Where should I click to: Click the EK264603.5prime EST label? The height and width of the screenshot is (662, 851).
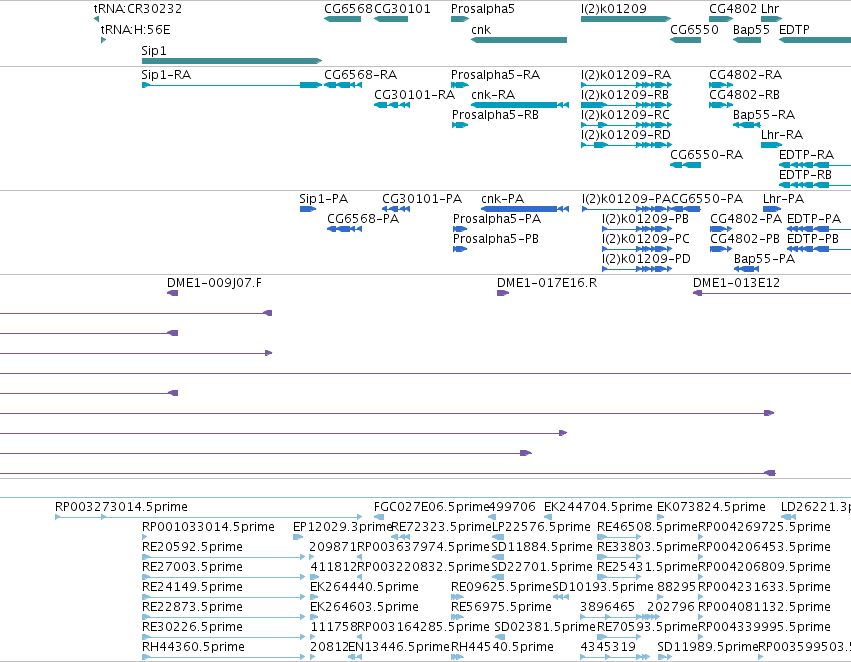pos(364,607)
